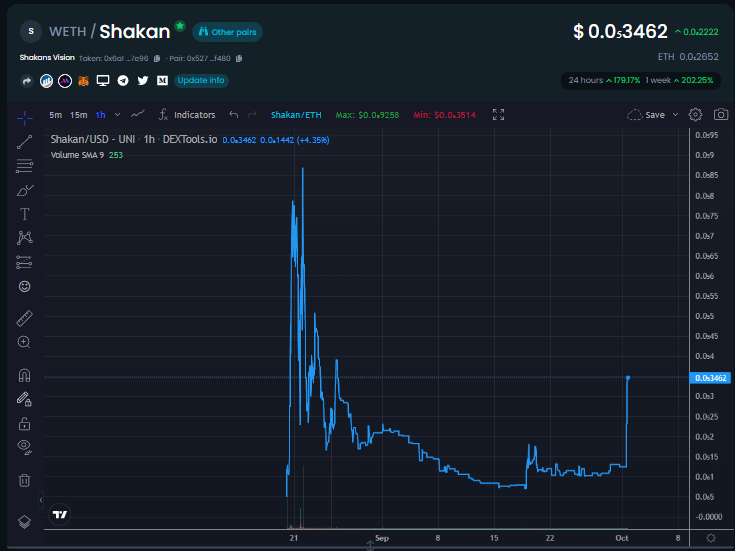Collapse the drawing toolbar side arrow
Image resolution: width=735 pixels, height=551 pixels.
[41, 500]
